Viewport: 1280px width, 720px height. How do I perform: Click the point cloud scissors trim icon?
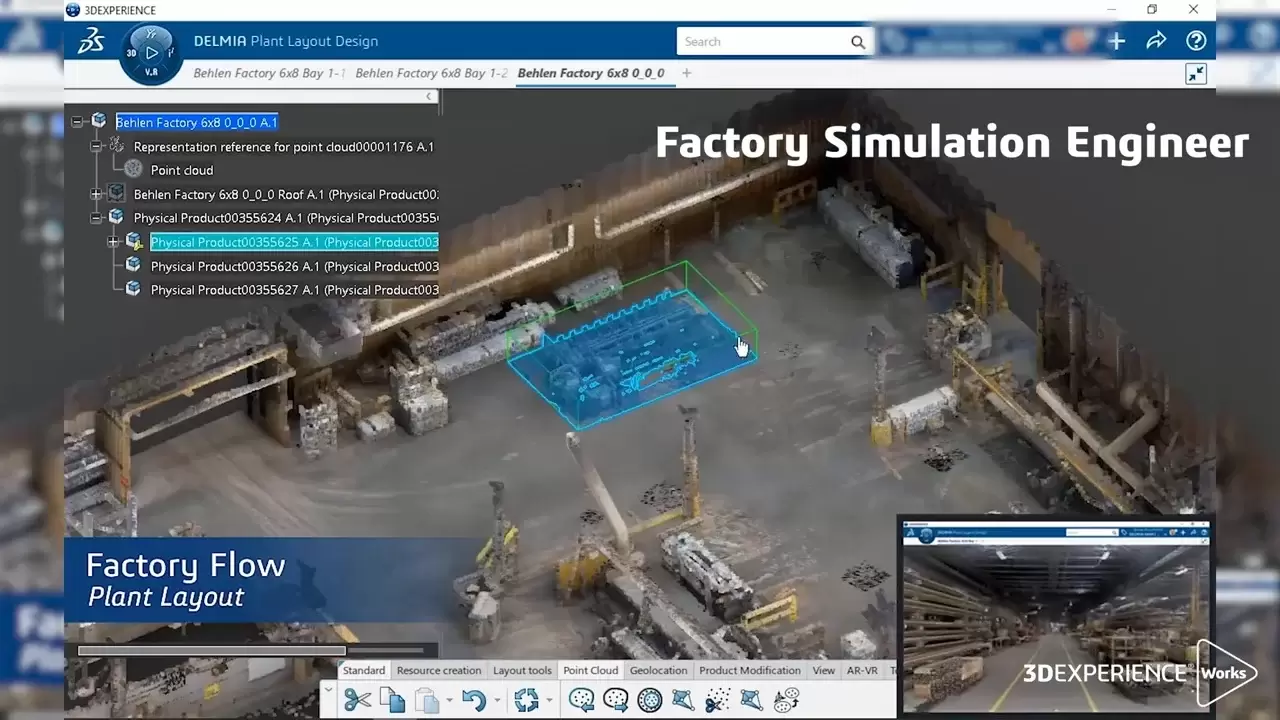point(717,700)
